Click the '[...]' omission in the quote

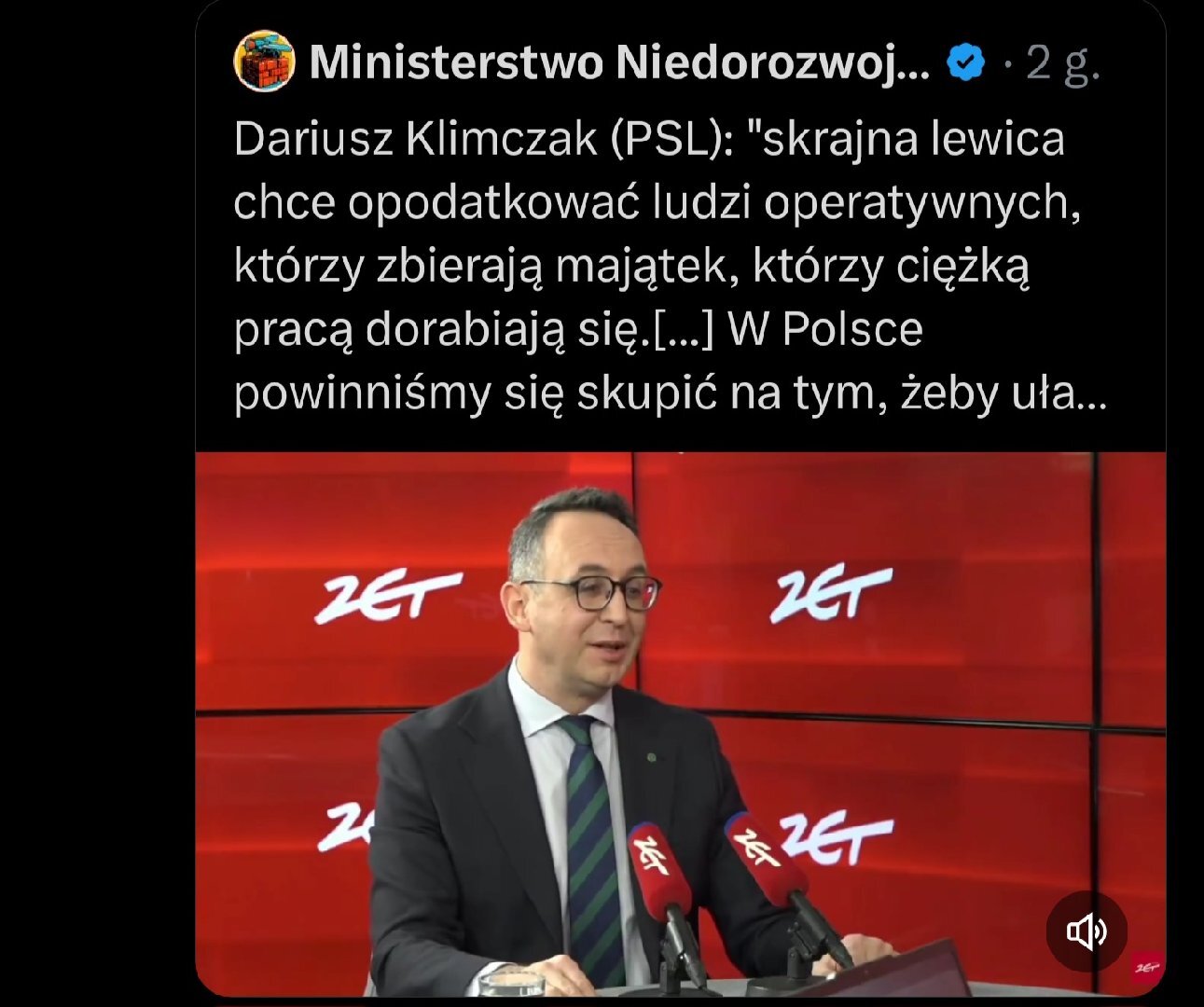pos(682,329)
